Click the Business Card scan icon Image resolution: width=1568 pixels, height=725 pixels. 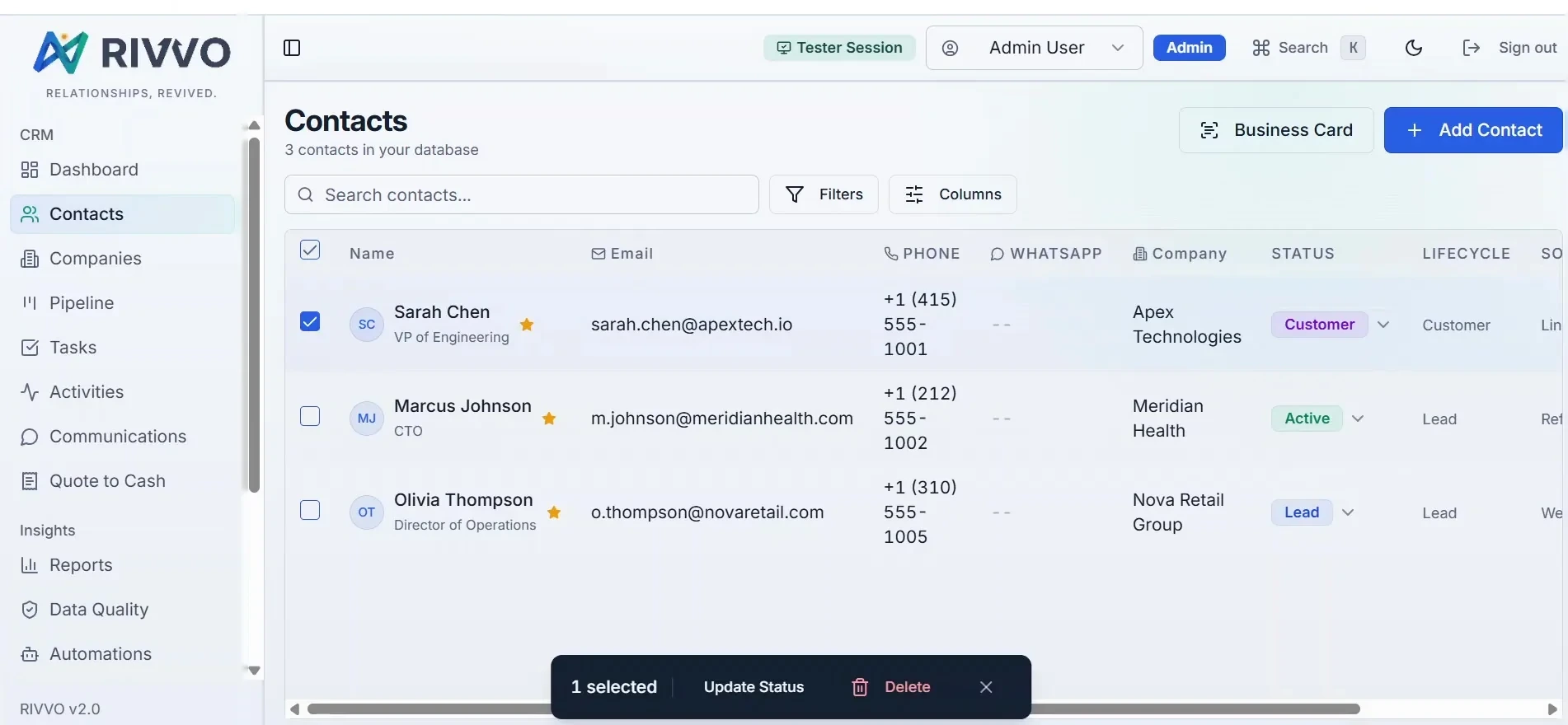pos(1209,130)
